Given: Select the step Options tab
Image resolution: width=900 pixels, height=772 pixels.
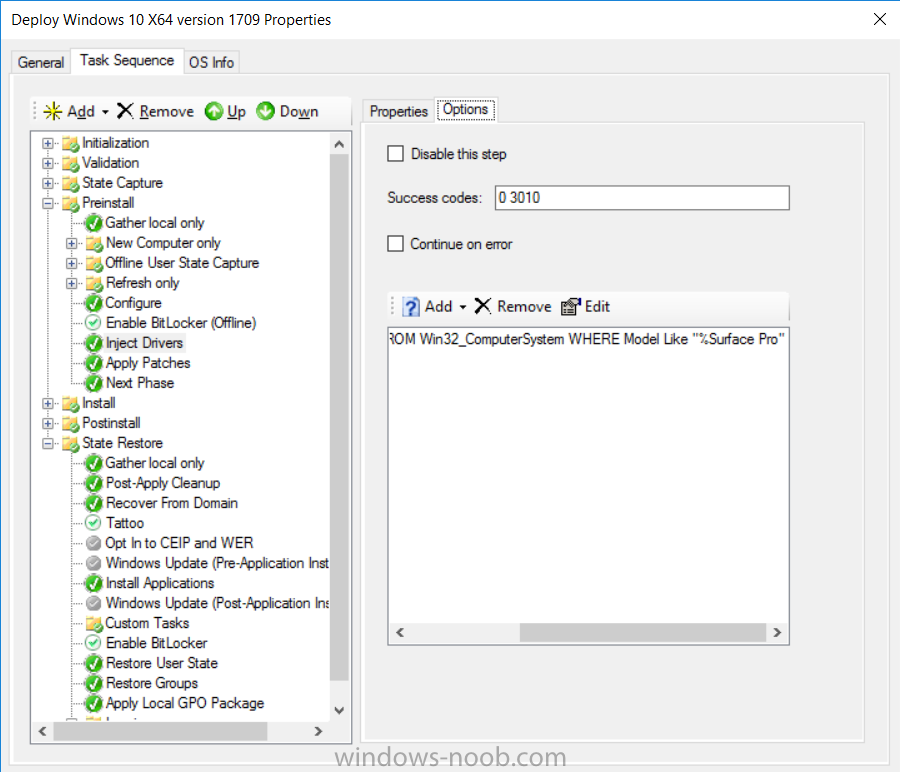Looking at the screenshot, I should coord(465,109).
